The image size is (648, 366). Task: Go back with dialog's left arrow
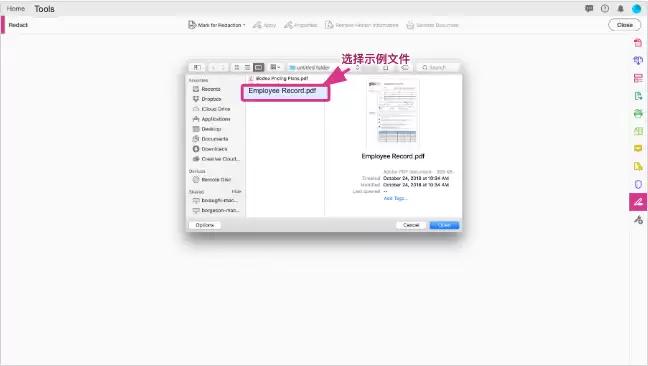[213, 67]
